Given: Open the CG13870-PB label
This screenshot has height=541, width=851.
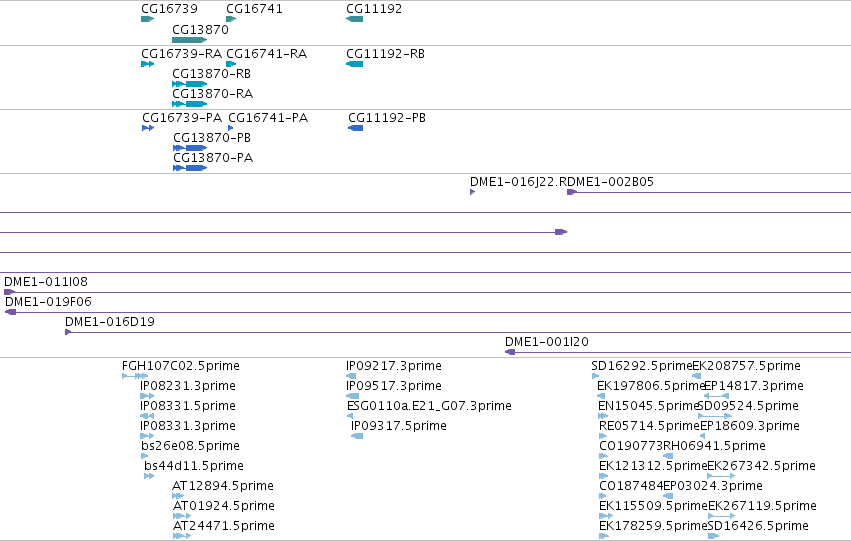Looking at the screenshot, I should click(x=212, y=138).
